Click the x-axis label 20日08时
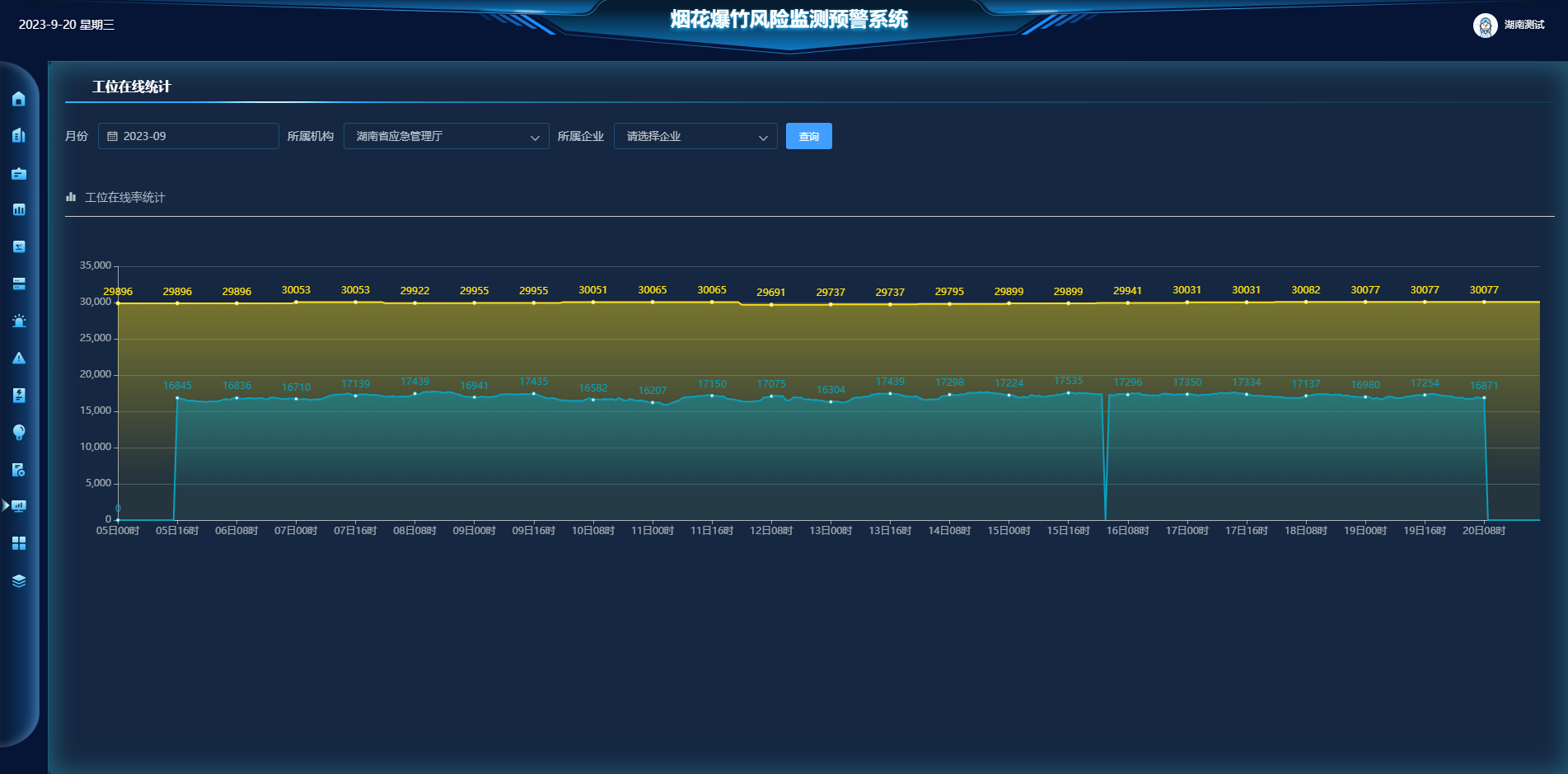The height and width of the screenshot is (774, 1568). click(x=1484, y=530)
